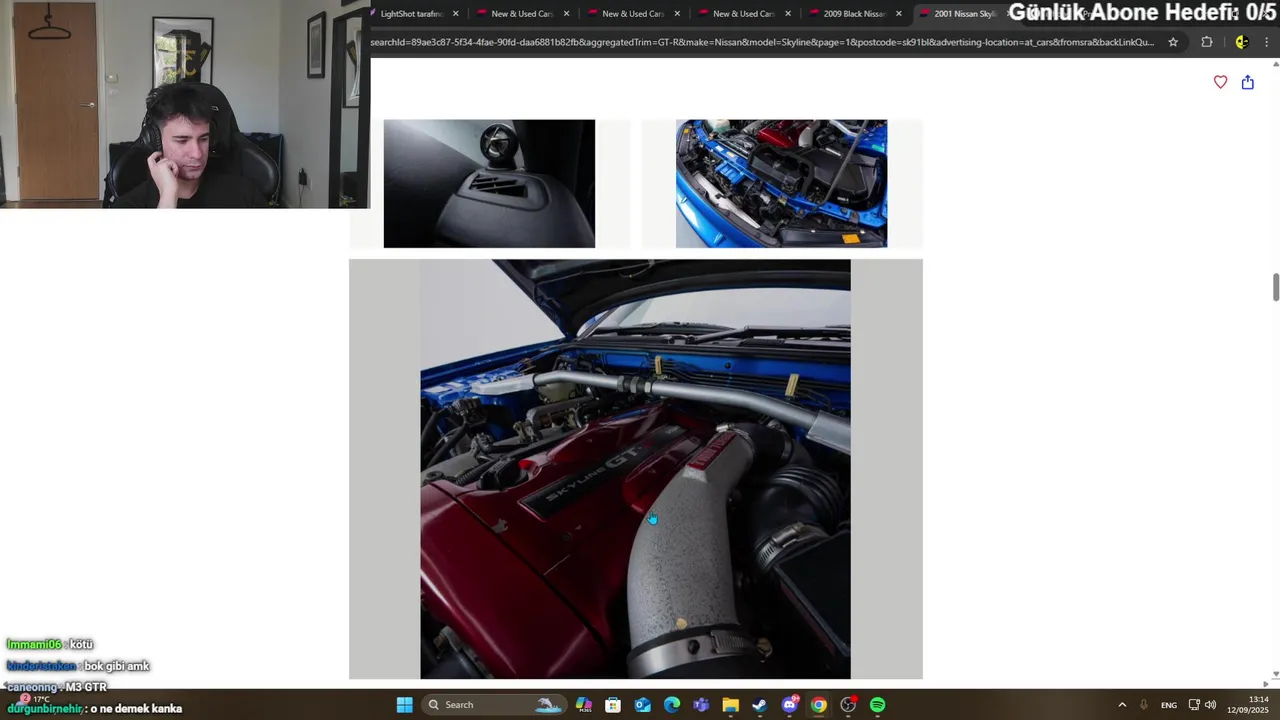Viewport: 1280px width, 720px height.
Task: Switch to Steam in the taskbar
Action: pos(760,705)
